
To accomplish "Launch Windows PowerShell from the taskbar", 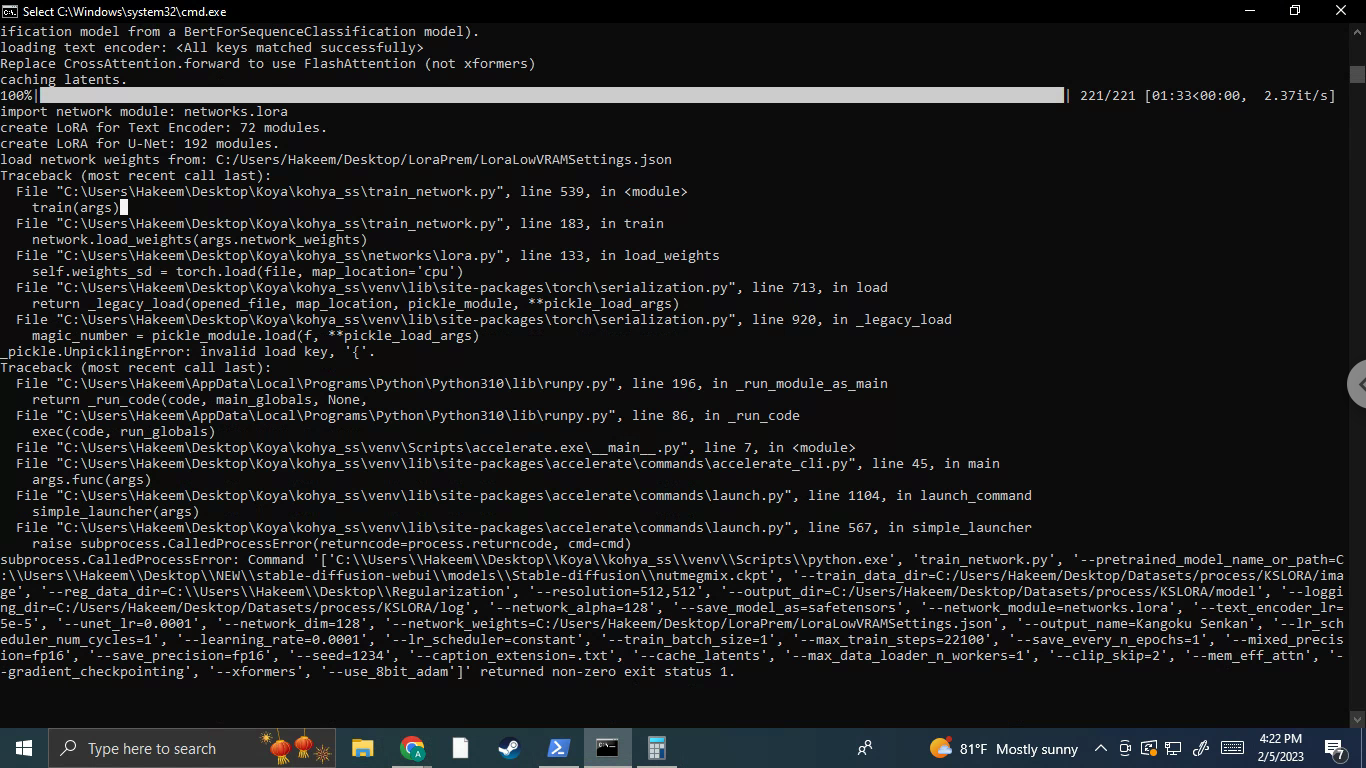I will click(559, 748).
